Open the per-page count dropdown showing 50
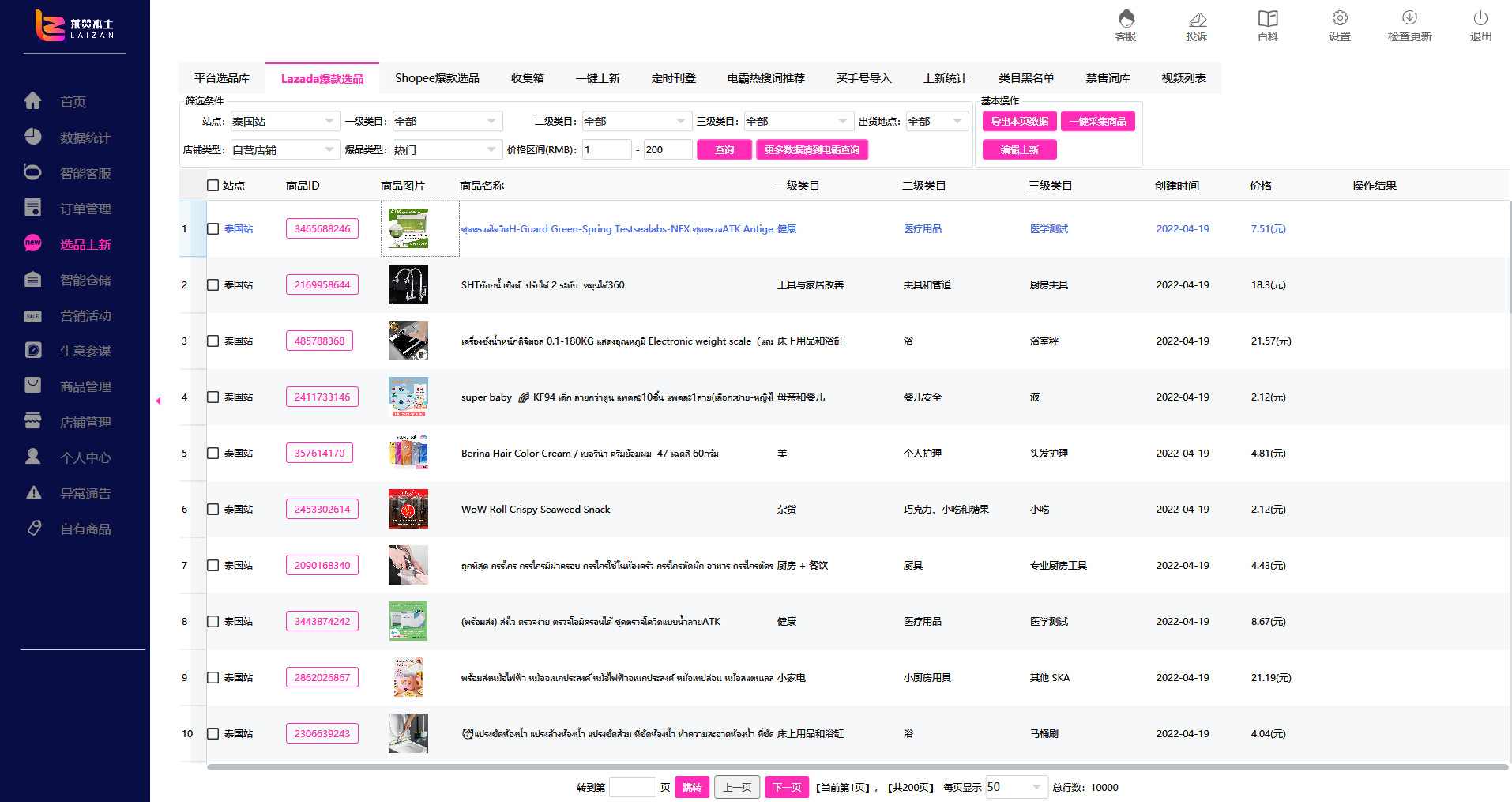Viewport: 1512px width, 802px height. (1016, 787)
